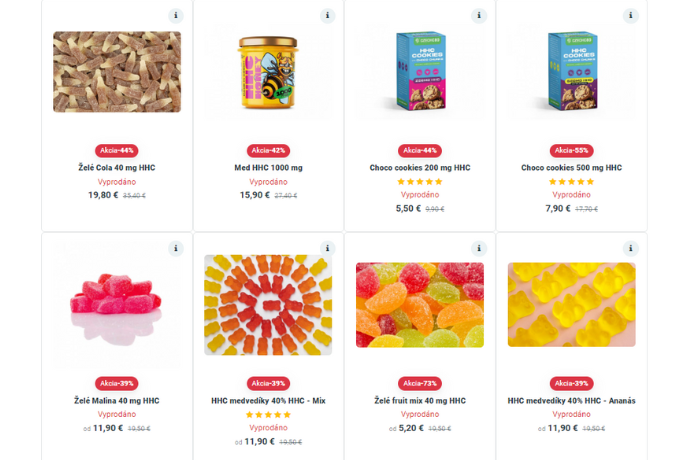Click info icon on HHC medvedíky Ananás
Image resolution: width=690 pixels, height=460 pixels.
(630, 248)
